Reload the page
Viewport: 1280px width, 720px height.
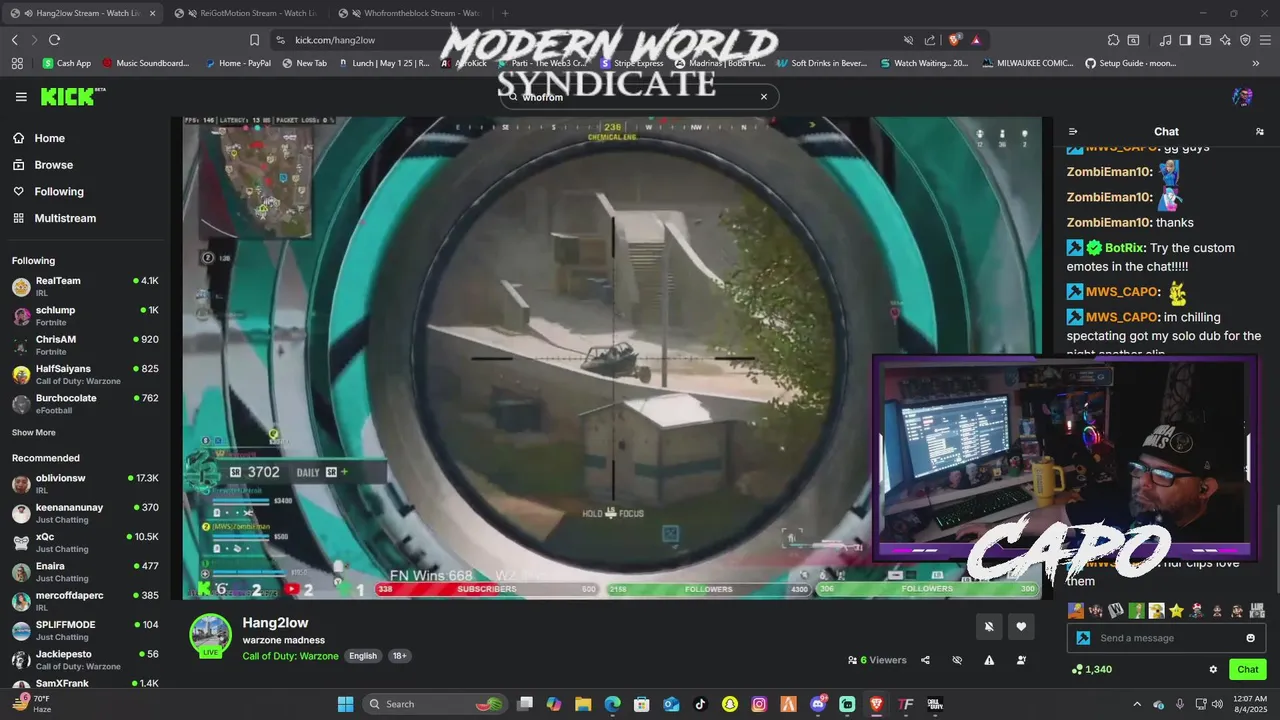[54, 40]
